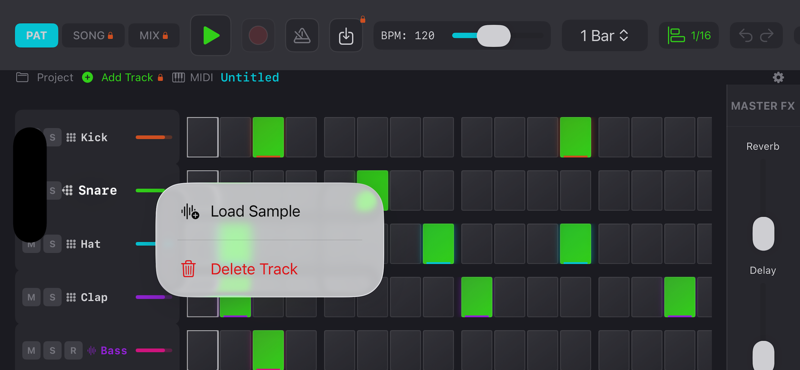Click the BPM: 120 readout
This screenshot has width=800, height=370.
(408, 36)
